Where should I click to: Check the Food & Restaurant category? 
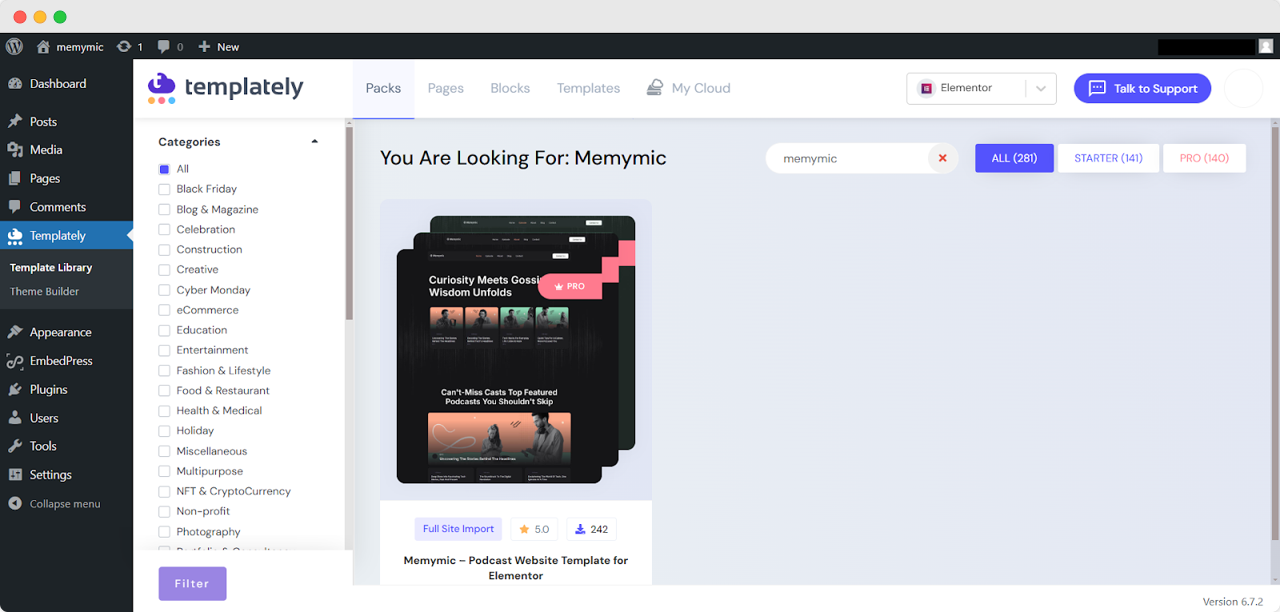tap(164, 390)
